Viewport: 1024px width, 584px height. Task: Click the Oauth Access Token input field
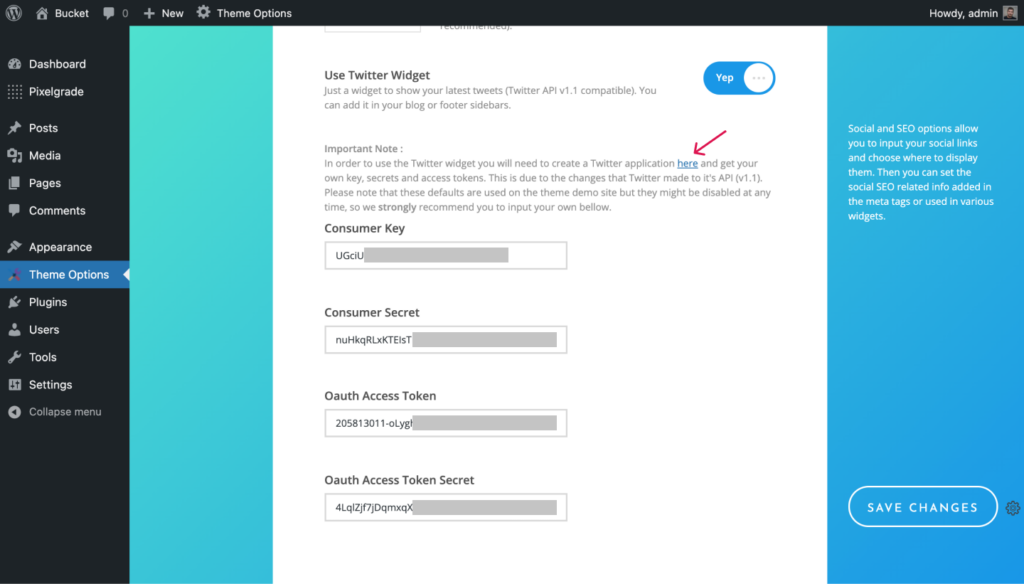tap(445, 423)
